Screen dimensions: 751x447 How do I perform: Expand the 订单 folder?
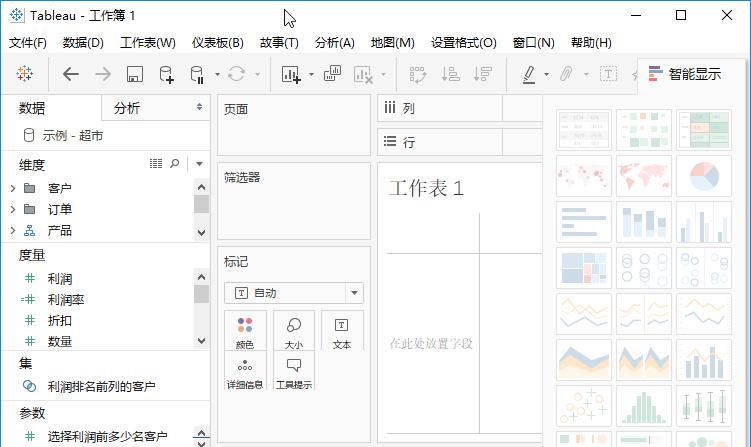(13, 209)
